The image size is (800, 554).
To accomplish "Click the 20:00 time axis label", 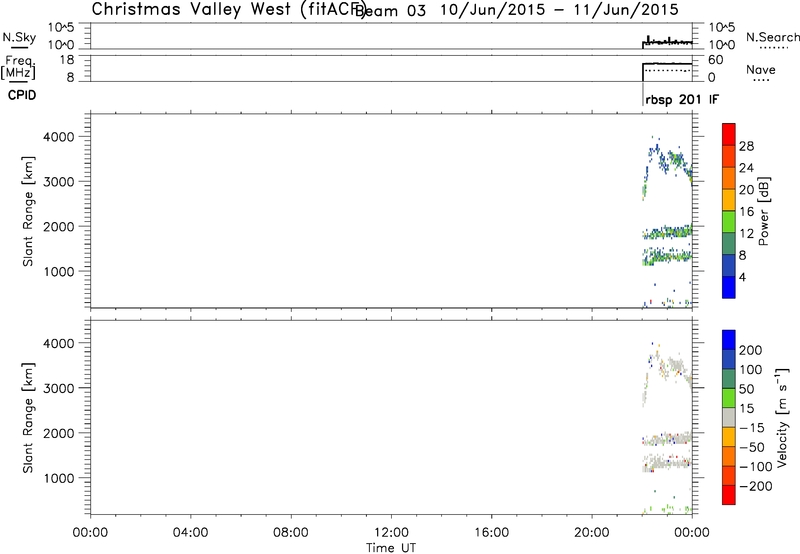I will click(x=592, y=533).
